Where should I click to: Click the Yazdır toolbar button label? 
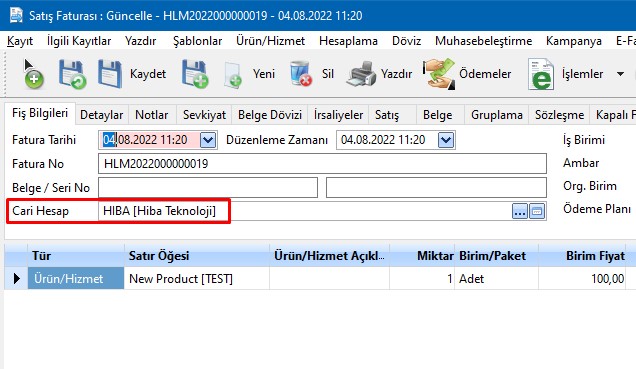coord(396,74)
